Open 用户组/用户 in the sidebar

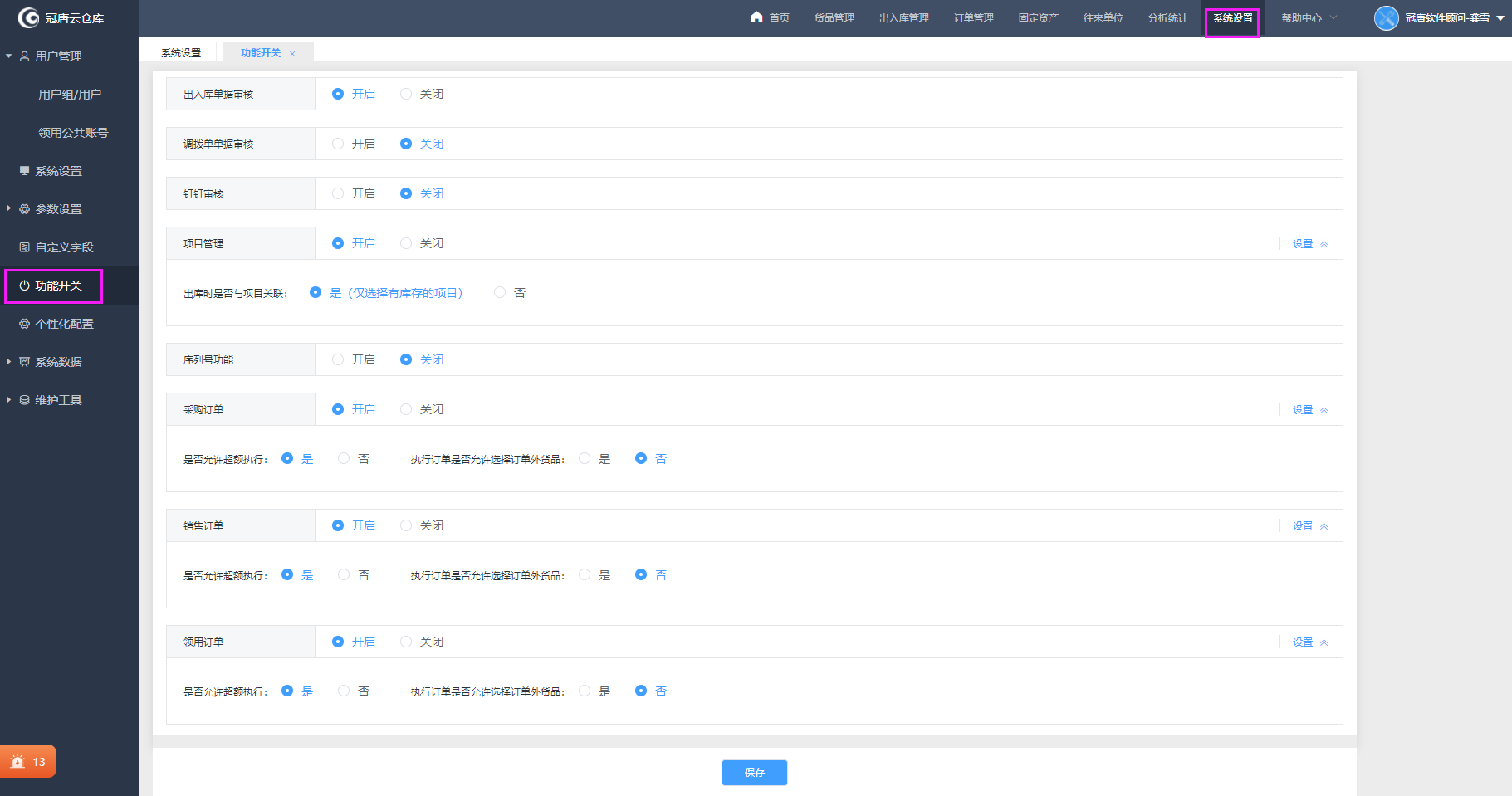[x=70, y=95]
